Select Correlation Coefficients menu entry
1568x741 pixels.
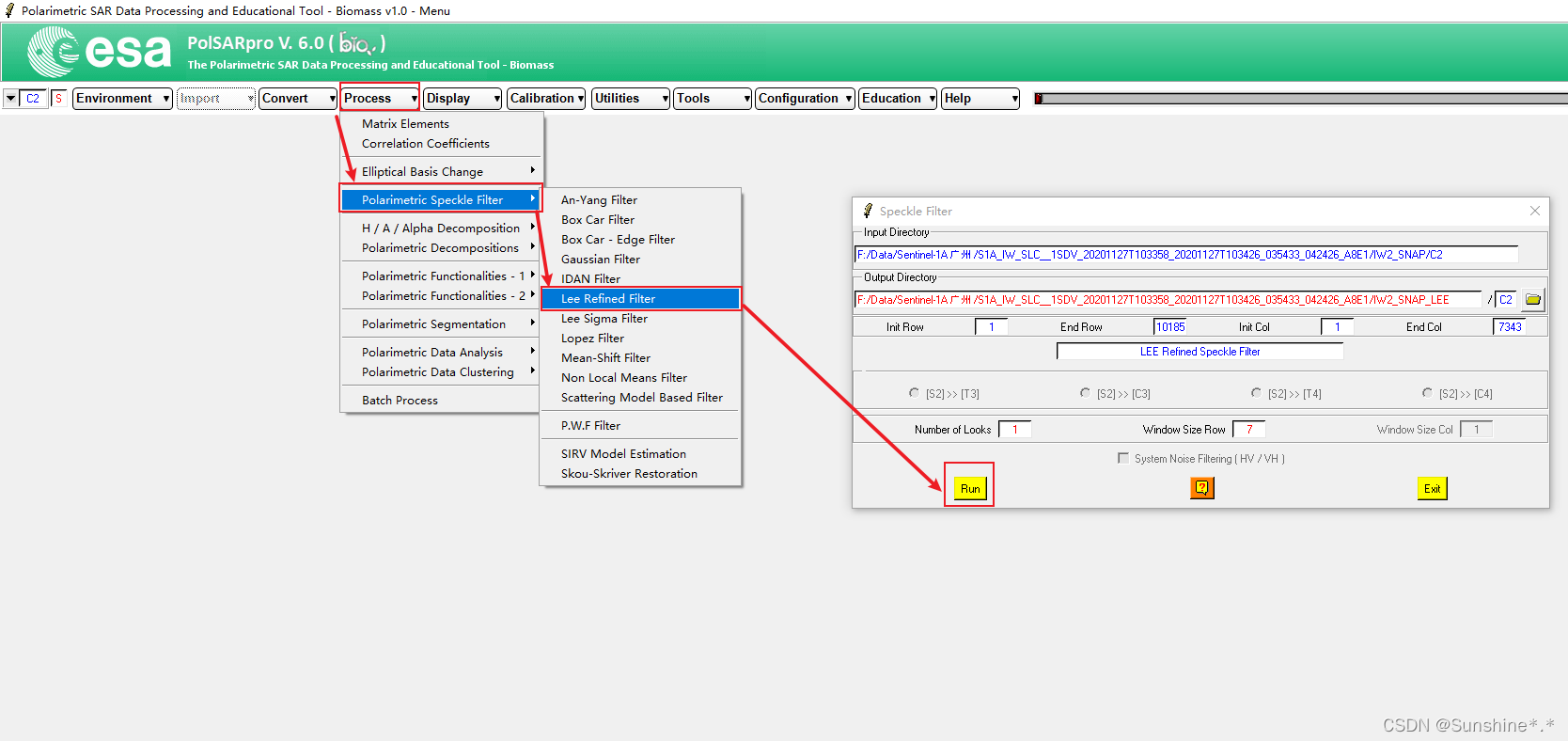[441, 143]
